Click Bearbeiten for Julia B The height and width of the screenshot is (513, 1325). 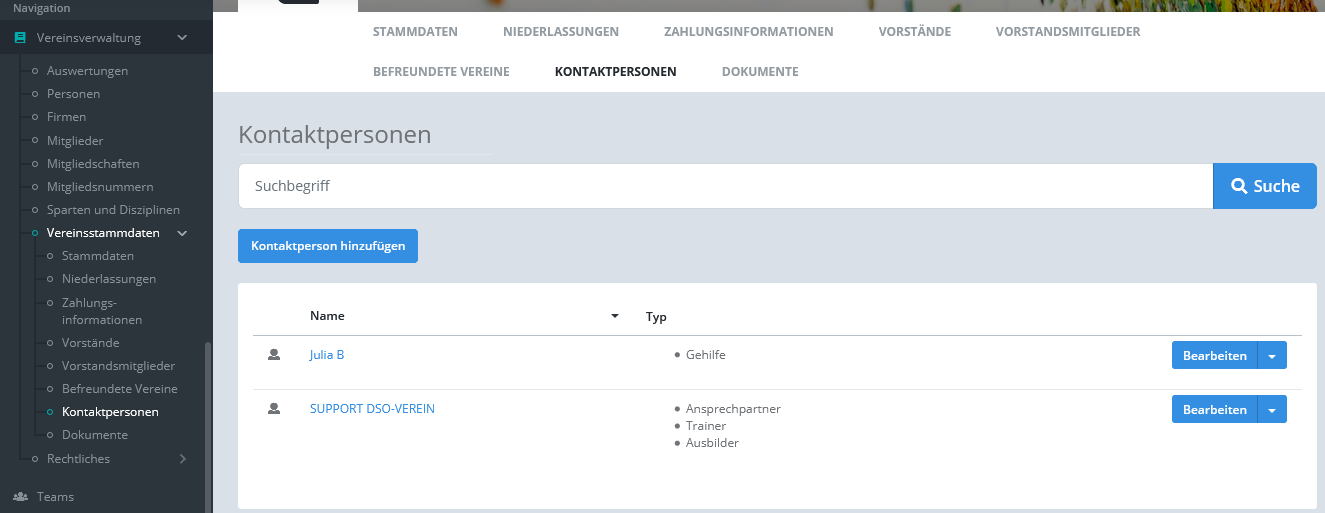pos(1215,355)
